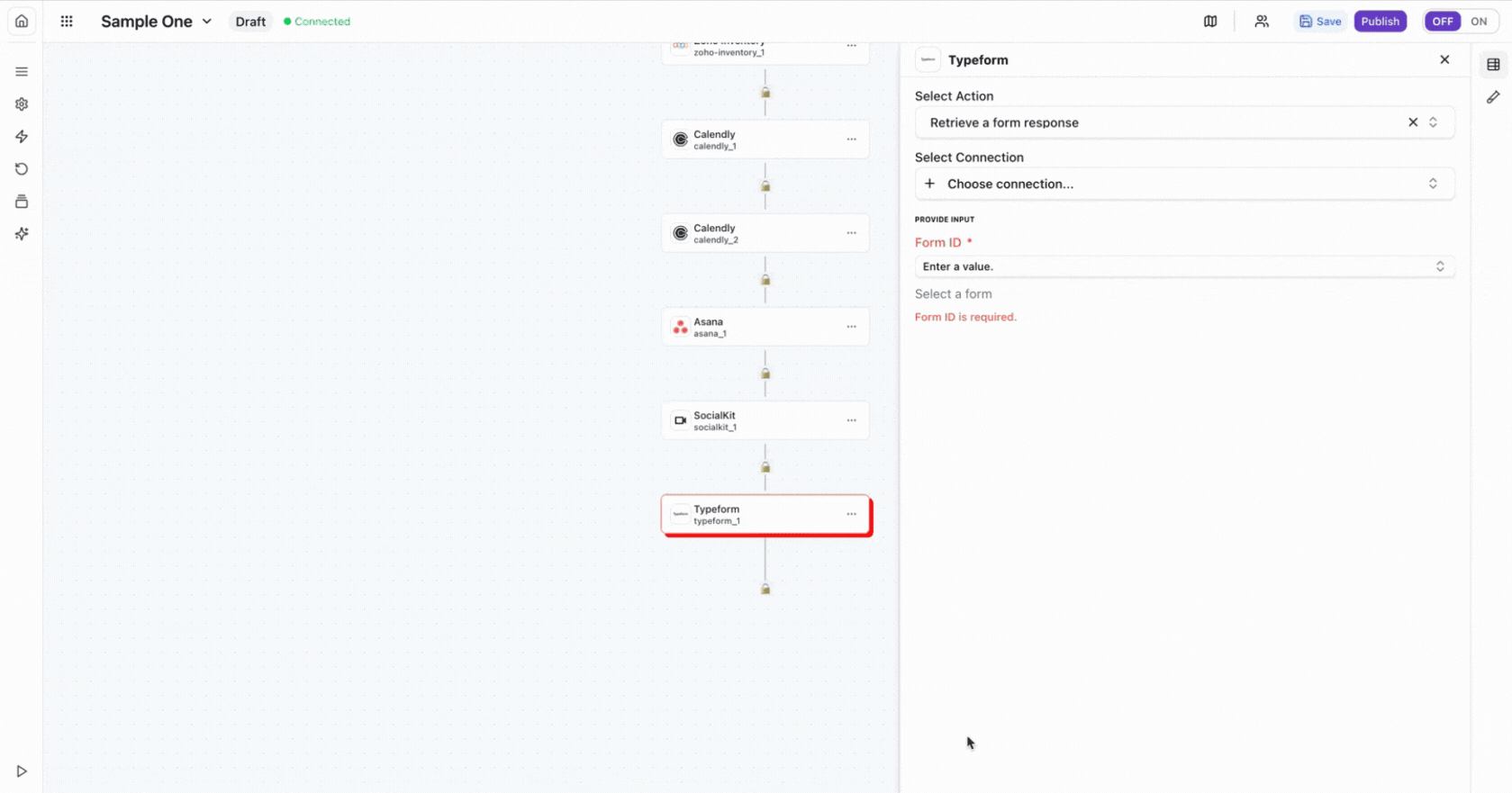
Task: Click the Connected status indicator
Action: (317, 22)
